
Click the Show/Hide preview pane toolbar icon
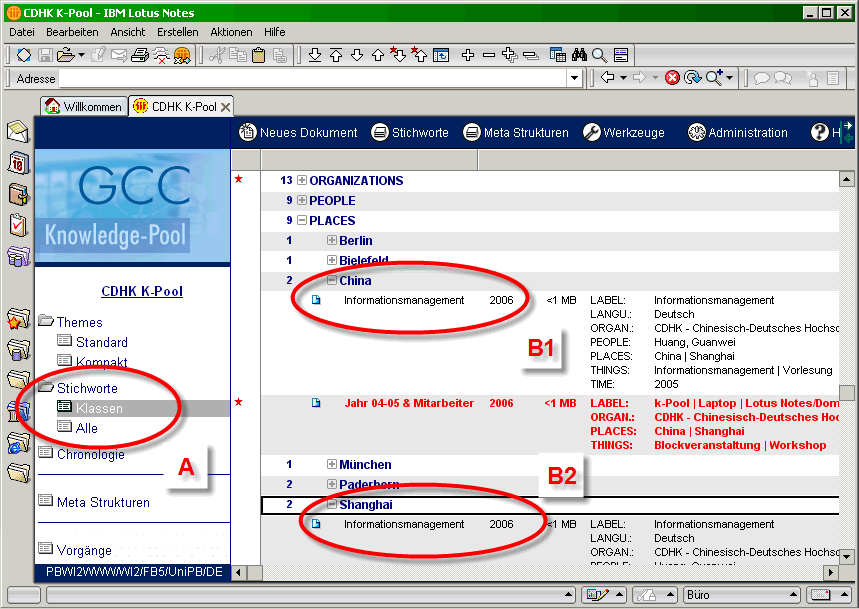click(x=620, y=55)
